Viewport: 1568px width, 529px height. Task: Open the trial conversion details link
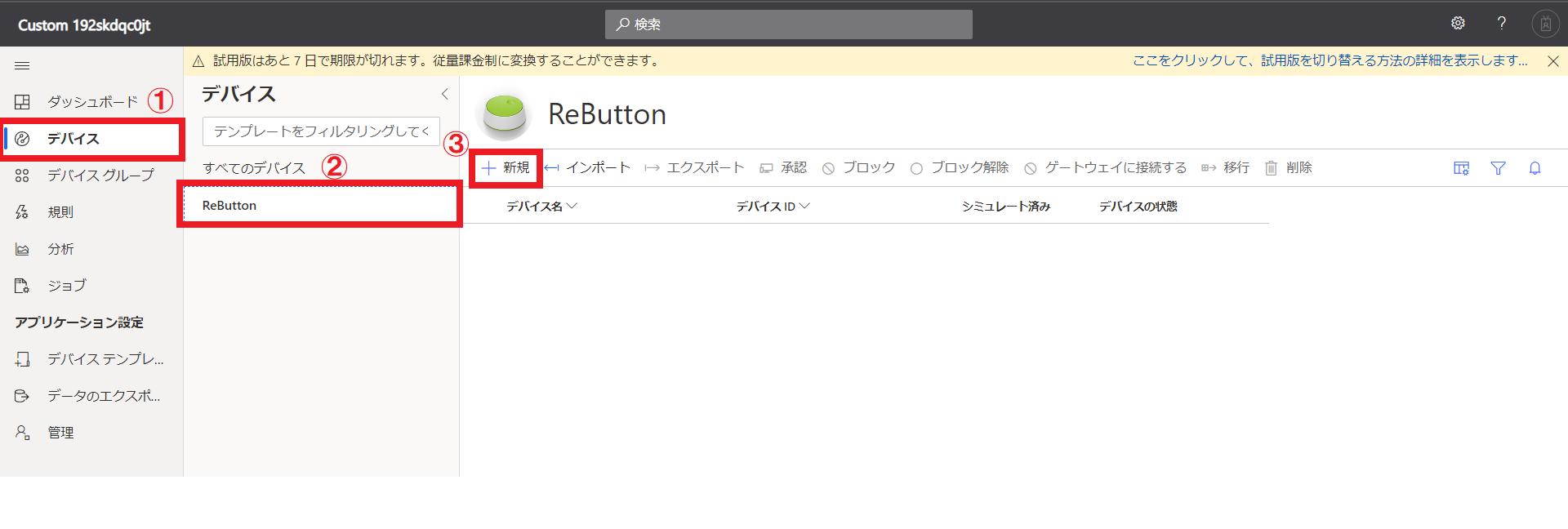click(1330, 60)
